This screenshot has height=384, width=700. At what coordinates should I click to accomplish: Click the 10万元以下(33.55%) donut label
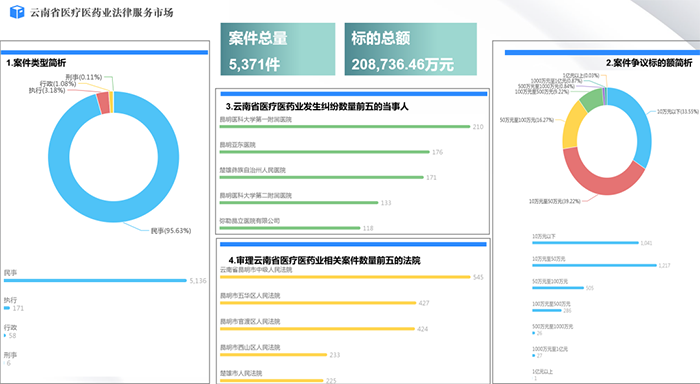(x=678, y=112)
